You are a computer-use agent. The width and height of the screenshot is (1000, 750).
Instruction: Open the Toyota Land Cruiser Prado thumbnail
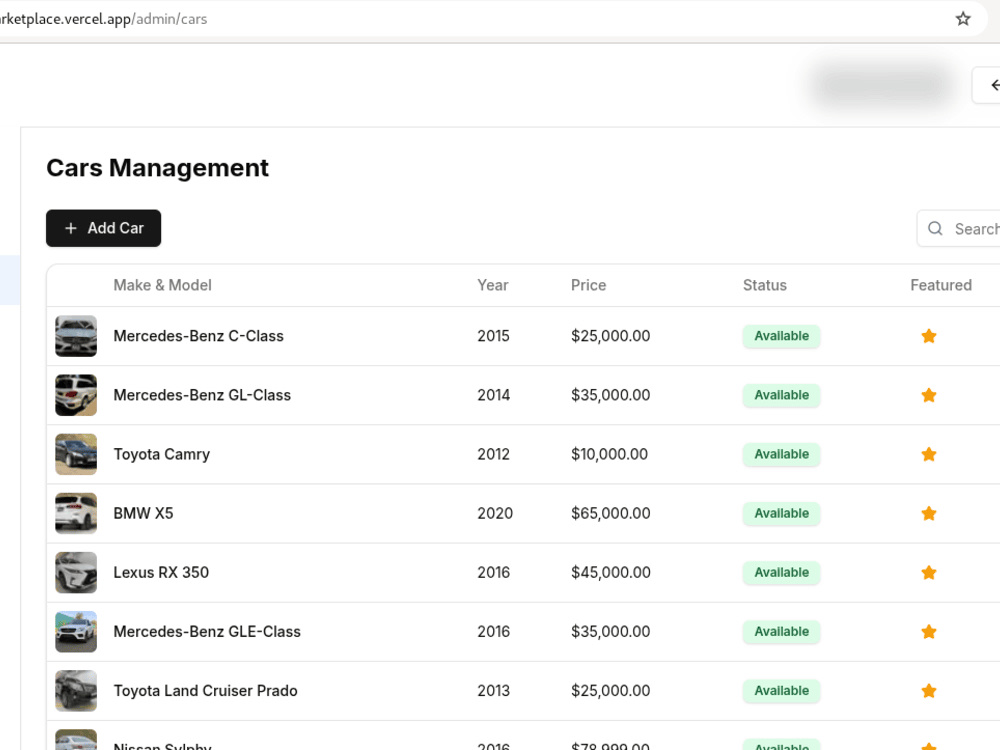tap(76, 691)
